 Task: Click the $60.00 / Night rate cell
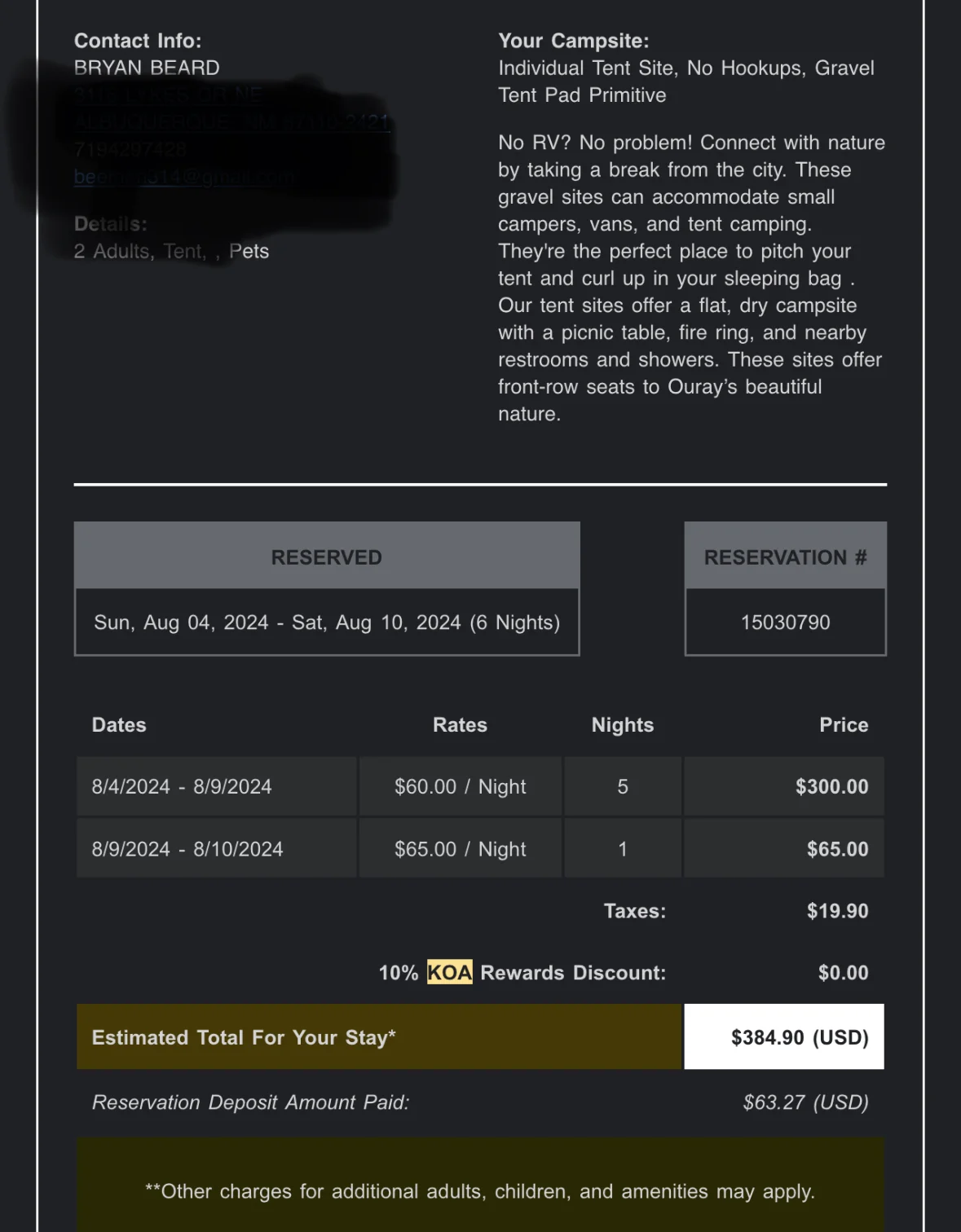(x=460, y=787)
